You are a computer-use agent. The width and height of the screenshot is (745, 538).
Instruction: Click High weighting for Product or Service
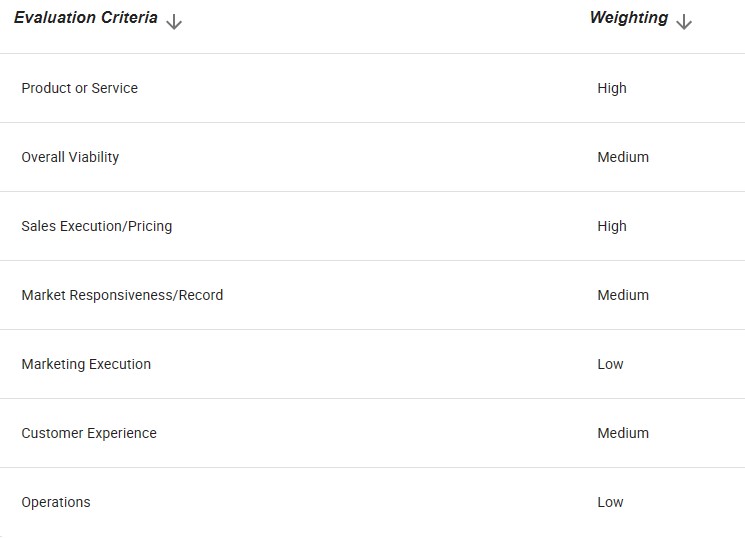click(612, 88)
